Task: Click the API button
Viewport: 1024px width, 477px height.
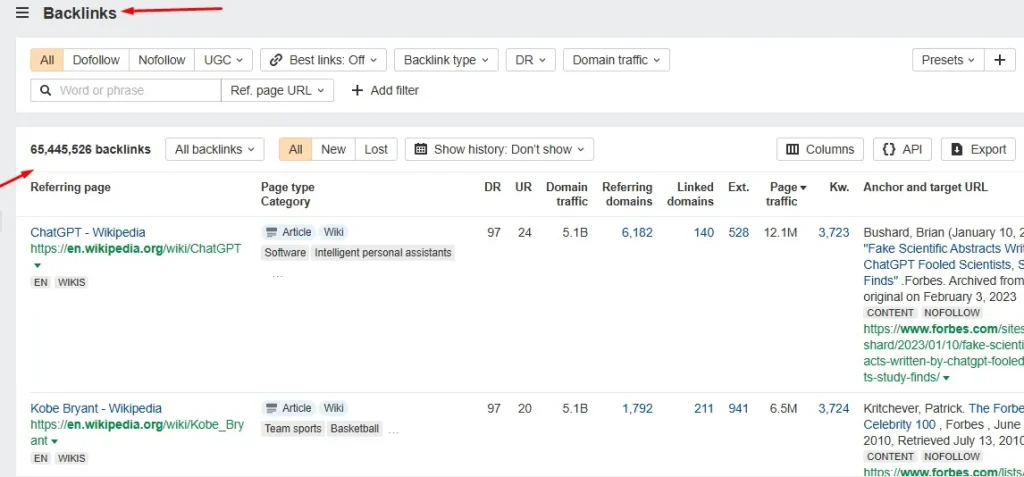Action: 903,149
